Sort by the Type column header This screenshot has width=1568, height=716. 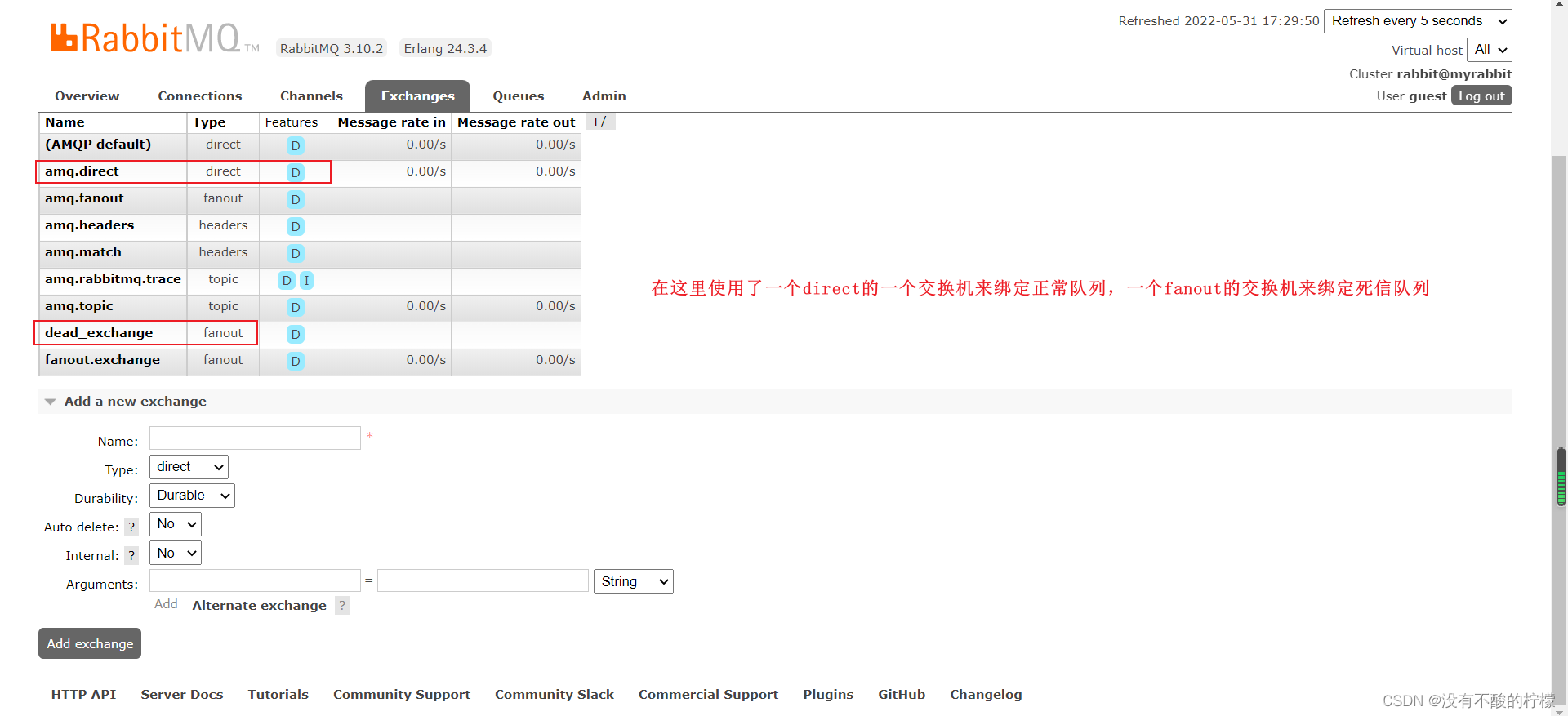[x=209, y=122]
